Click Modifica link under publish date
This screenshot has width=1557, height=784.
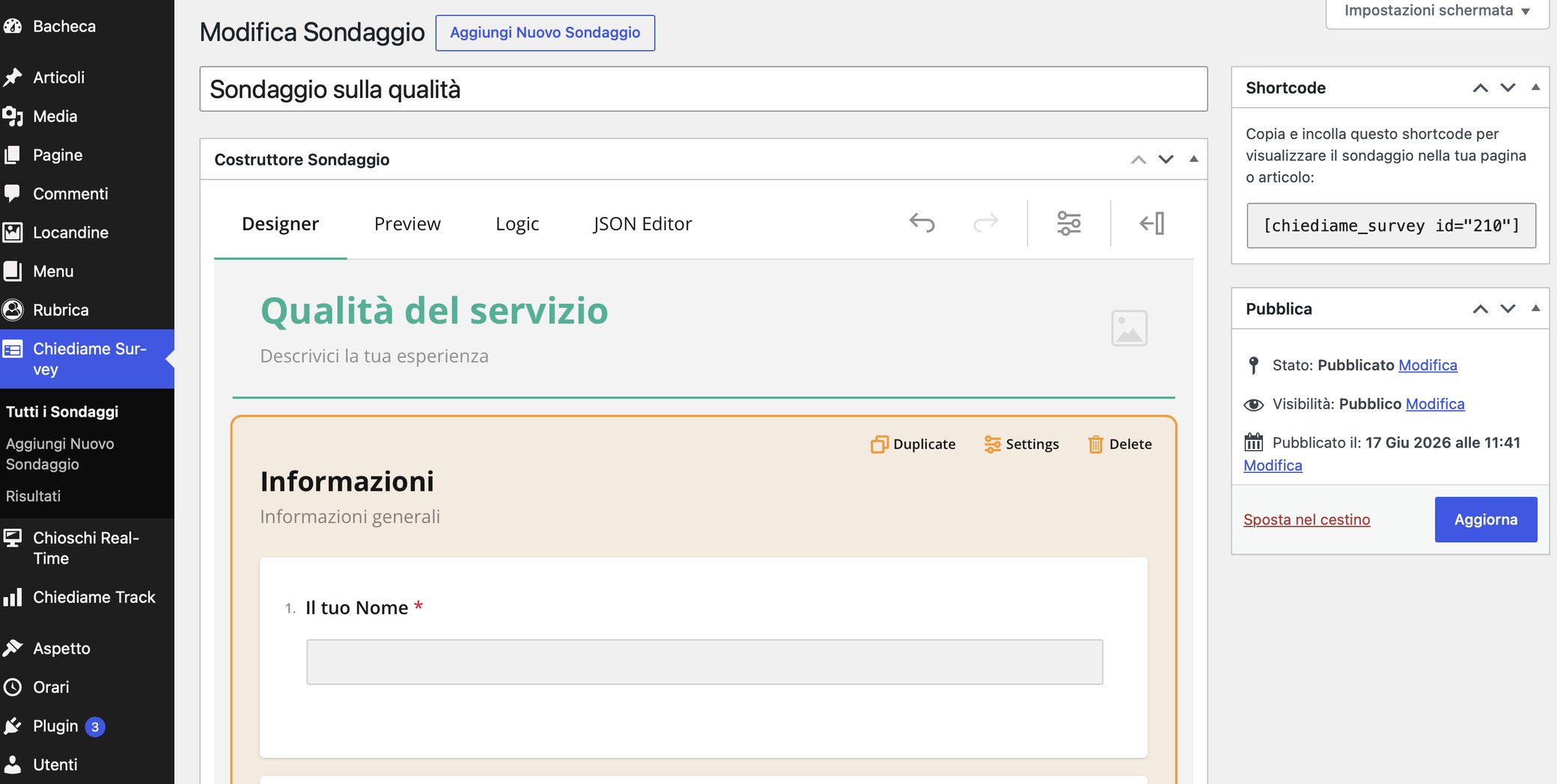pos(1273,465)
